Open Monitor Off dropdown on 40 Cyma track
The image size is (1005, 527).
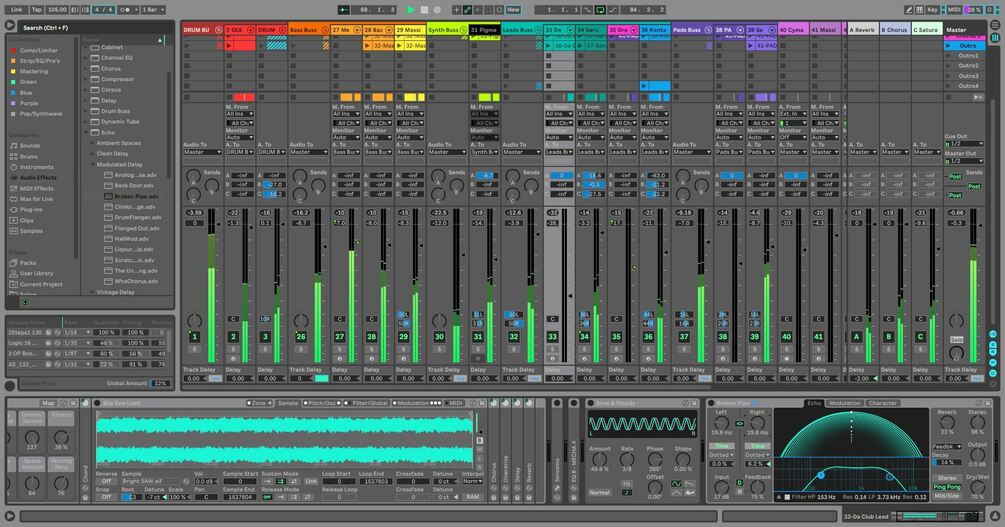click(793, 137)
